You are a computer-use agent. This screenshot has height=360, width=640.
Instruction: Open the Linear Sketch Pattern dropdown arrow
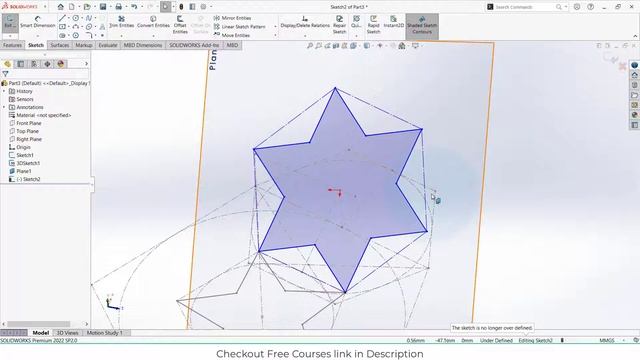click(x=275, y=27)
